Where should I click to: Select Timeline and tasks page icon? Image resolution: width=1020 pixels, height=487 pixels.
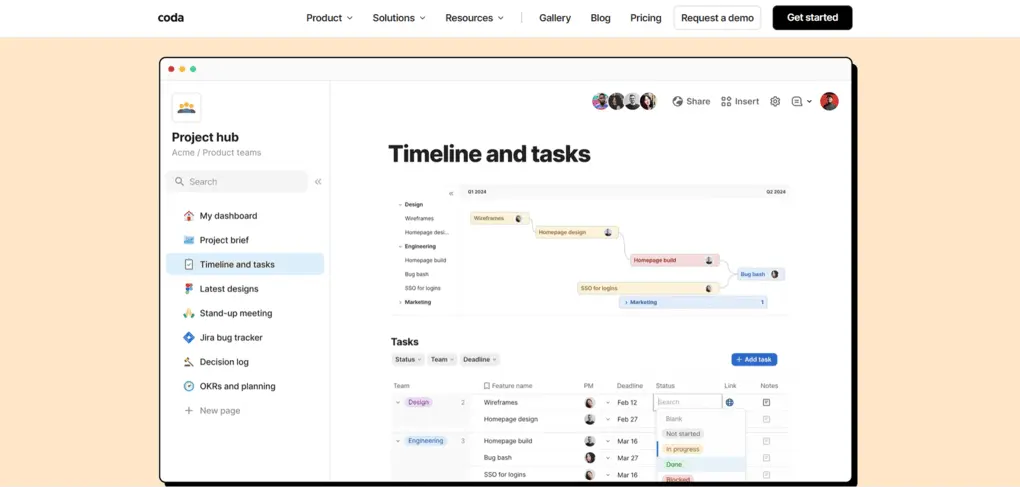point(189,265)
